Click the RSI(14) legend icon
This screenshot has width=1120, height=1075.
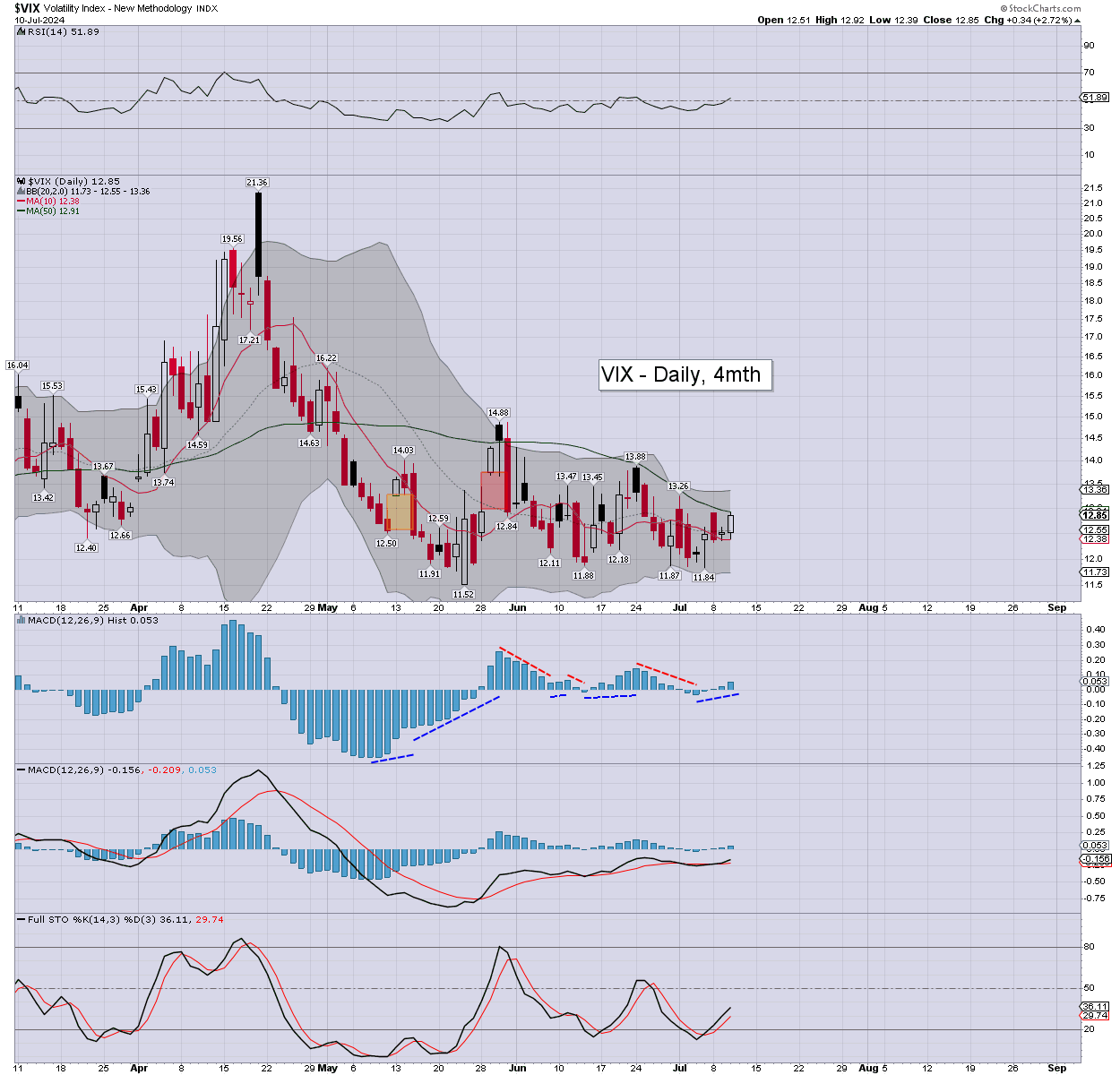(22, 31)
